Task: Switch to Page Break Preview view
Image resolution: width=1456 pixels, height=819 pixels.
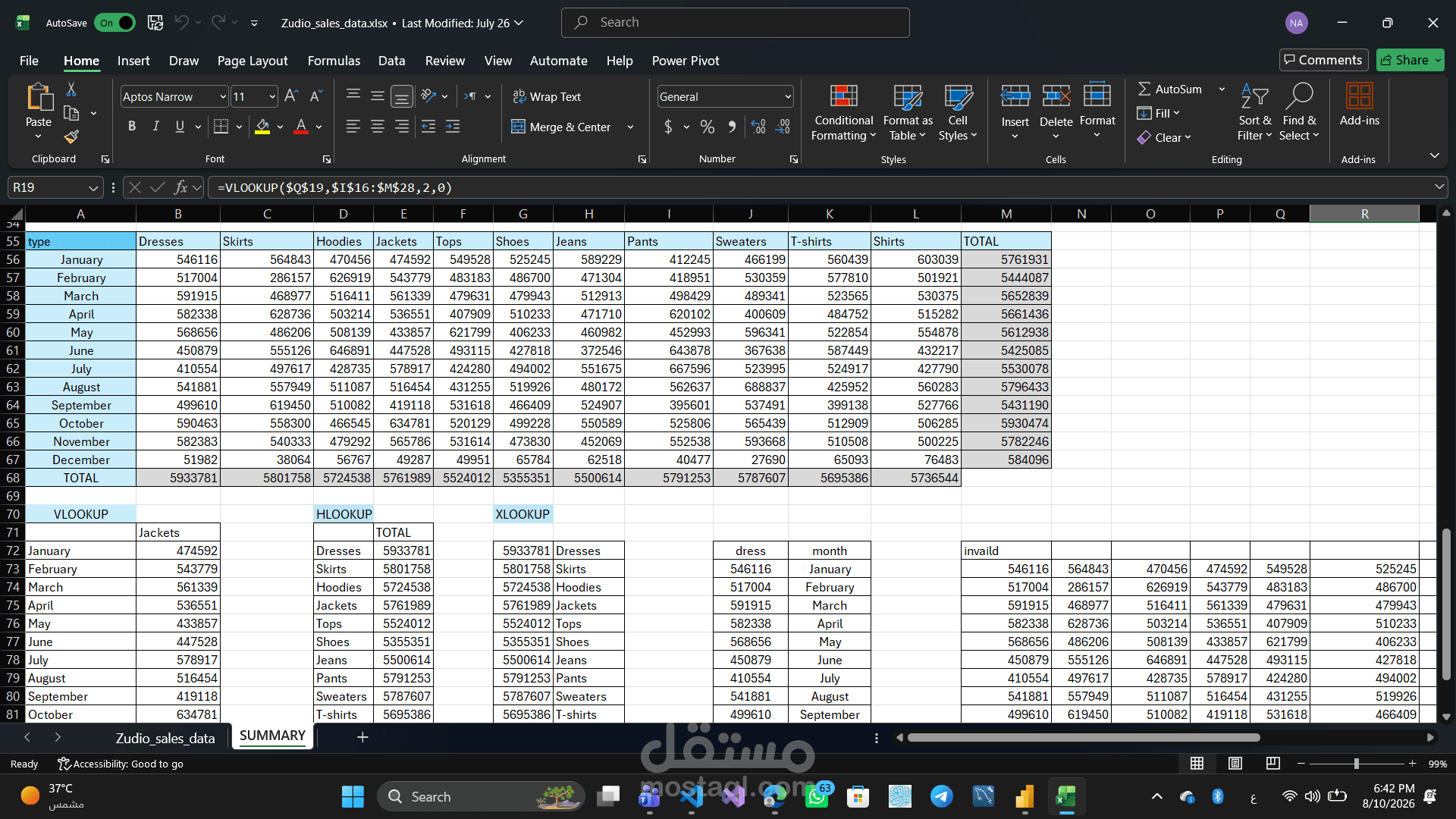Action: (x=1273, y=764)
